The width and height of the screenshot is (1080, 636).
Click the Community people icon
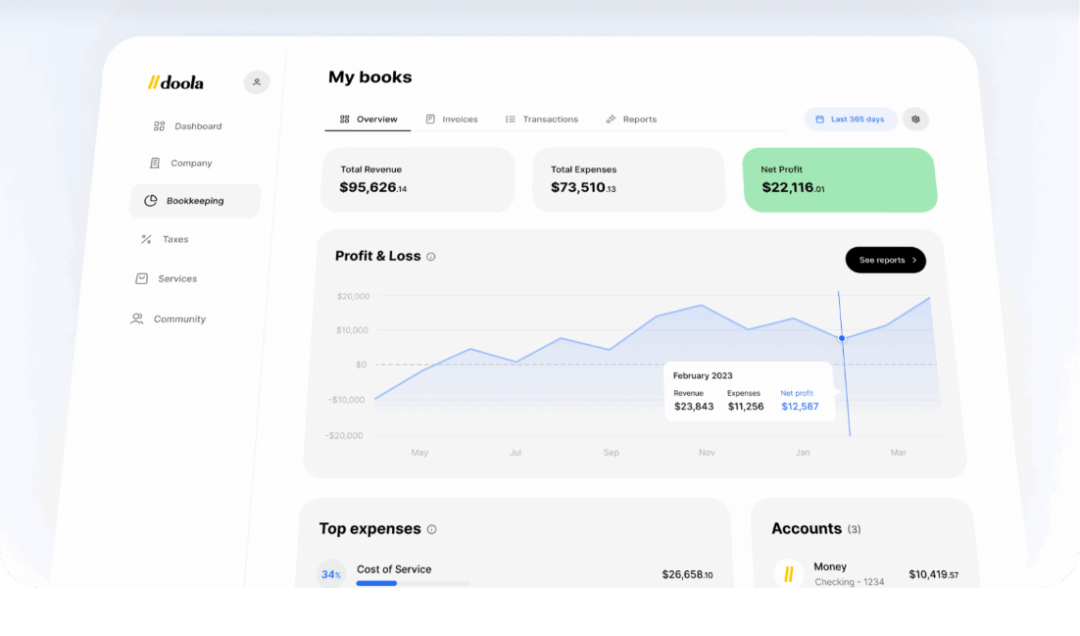click(x=137, y=318)
